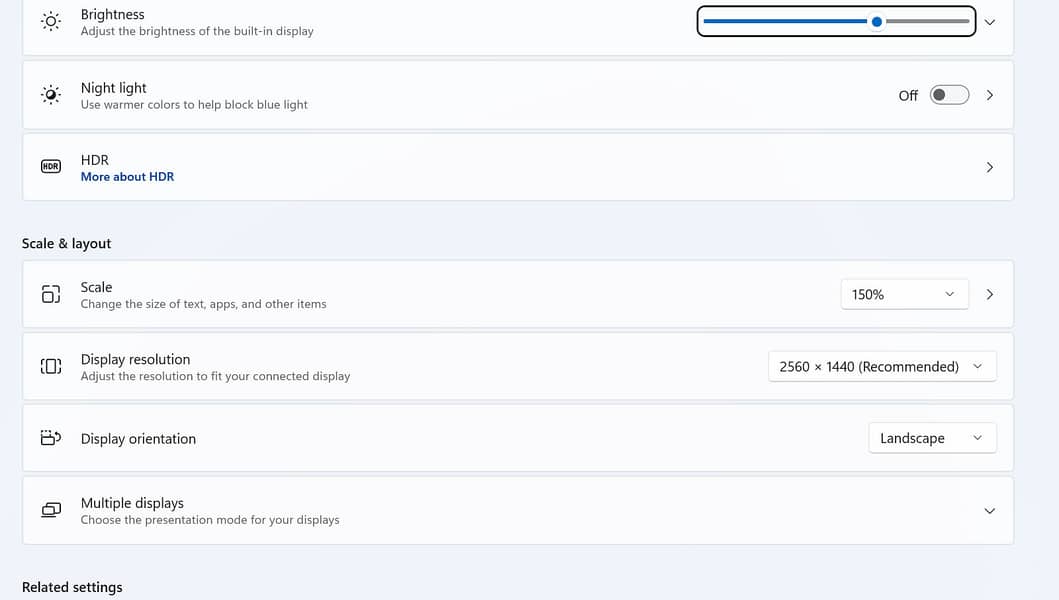The width and height of the screenshot is (1059, 600).
Task: Open custom Scale settings chevron
Action: [989, 294]
